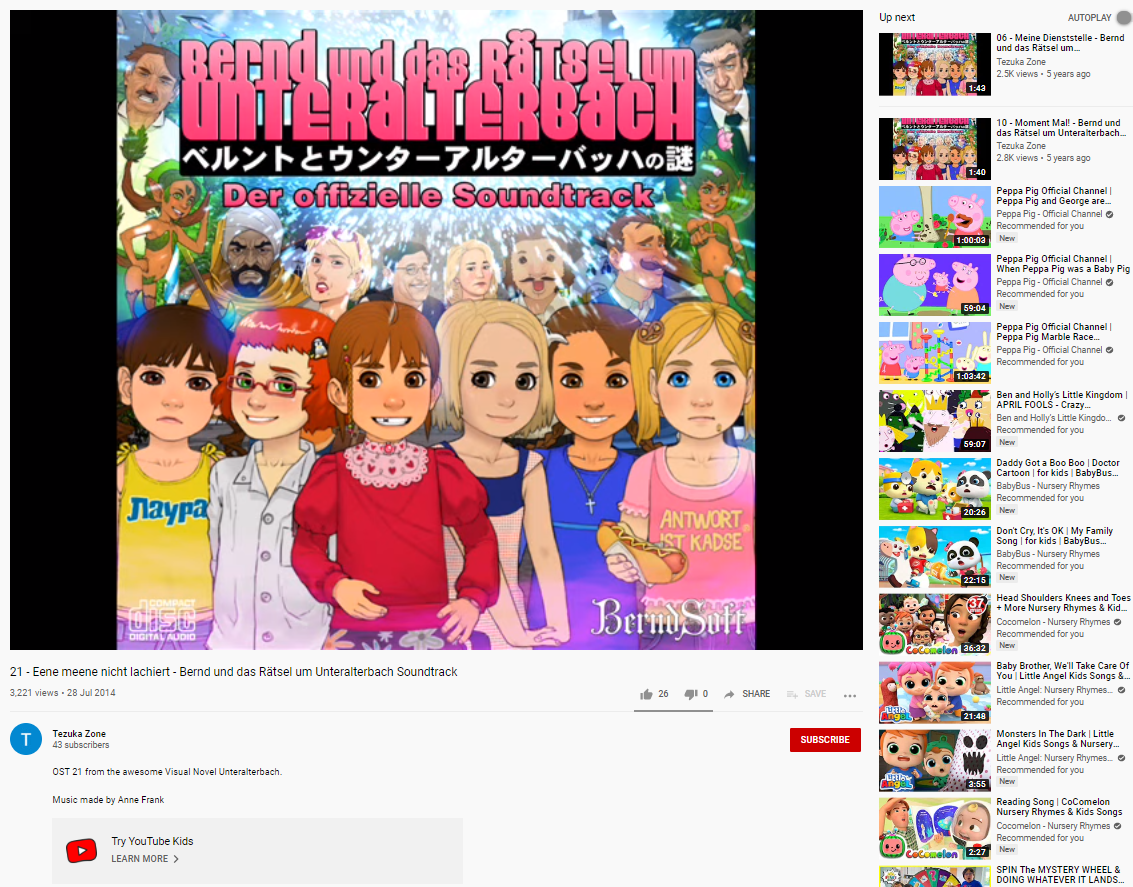1133x887 pixels.
Task: Click the thumbs-up like icon
Action: point(646,694)
